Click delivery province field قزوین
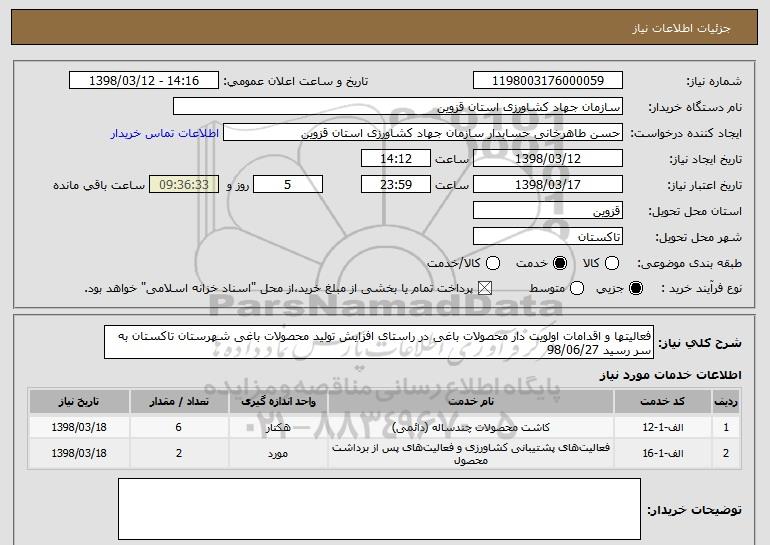Viewport: 770px width, 545px height. (x=548, y=211)
